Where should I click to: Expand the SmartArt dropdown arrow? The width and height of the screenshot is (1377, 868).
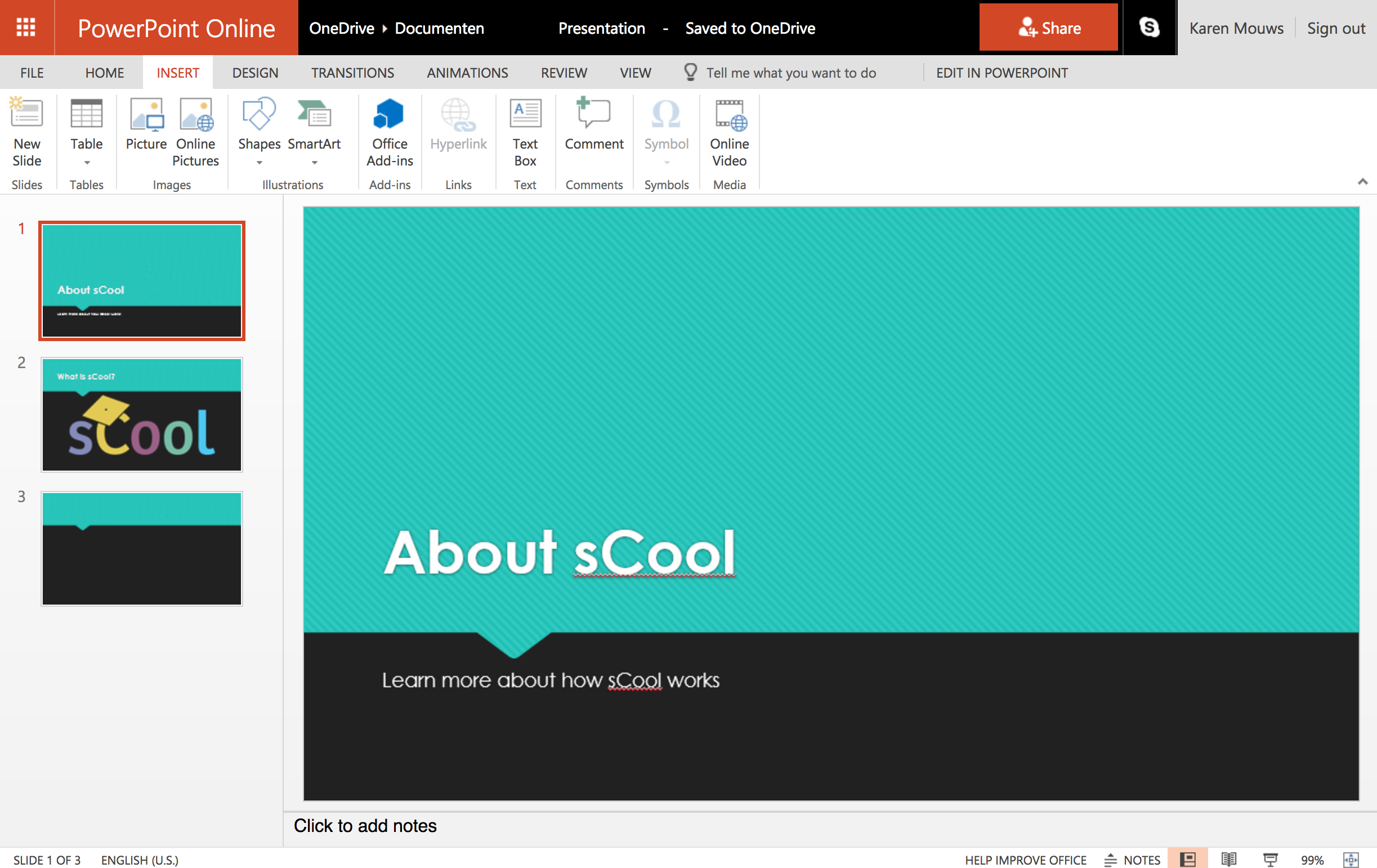[x=315, y=162]
